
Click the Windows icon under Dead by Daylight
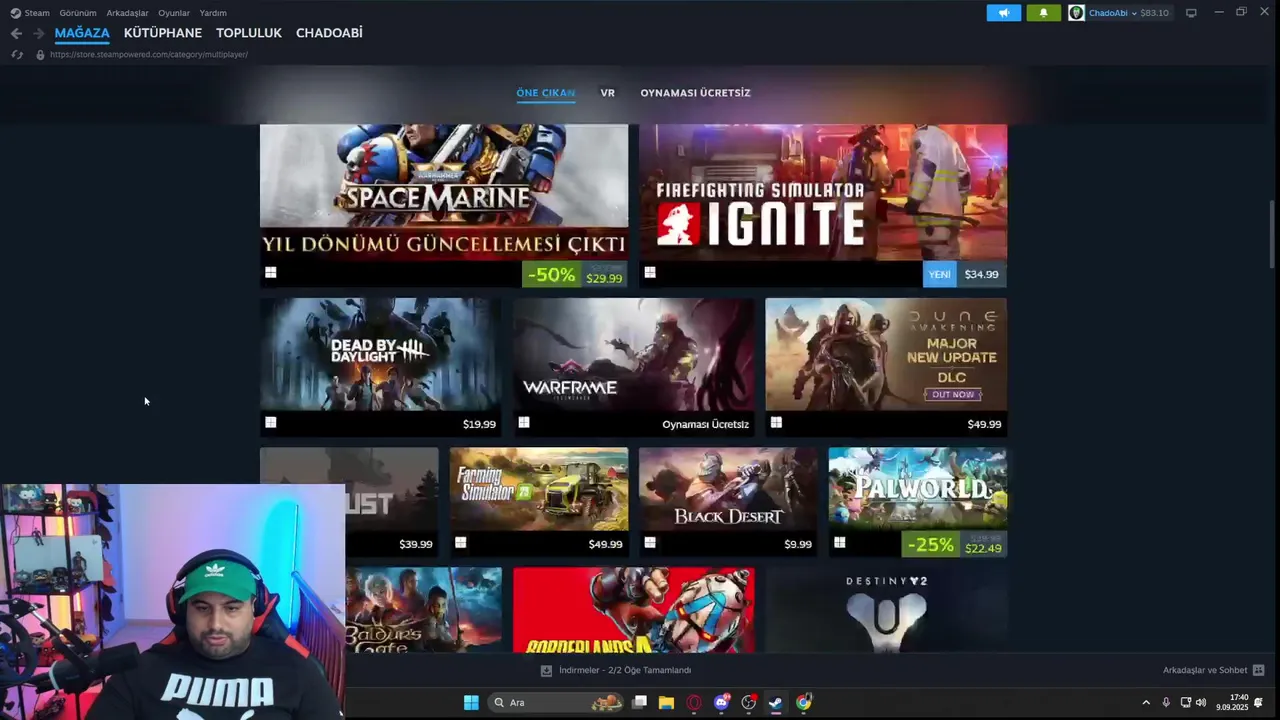(x=270, y=423)
